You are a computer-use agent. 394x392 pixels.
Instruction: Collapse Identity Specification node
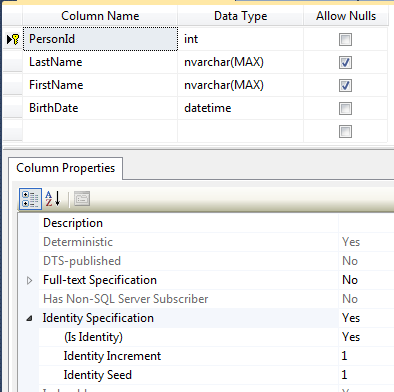[x=29, y=318]
